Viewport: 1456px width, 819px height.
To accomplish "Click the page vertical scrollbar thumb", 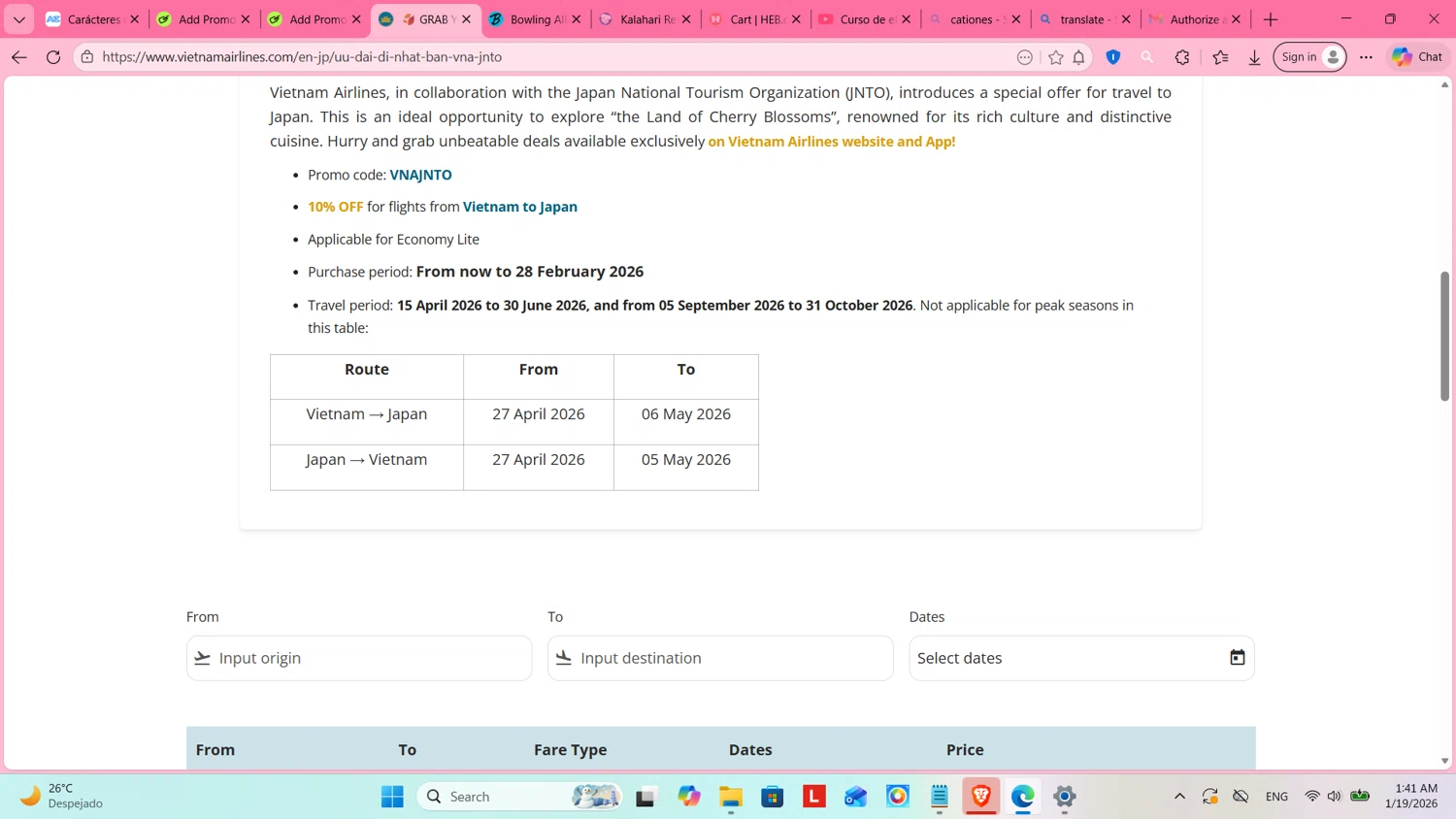I will click(1444, 336).
